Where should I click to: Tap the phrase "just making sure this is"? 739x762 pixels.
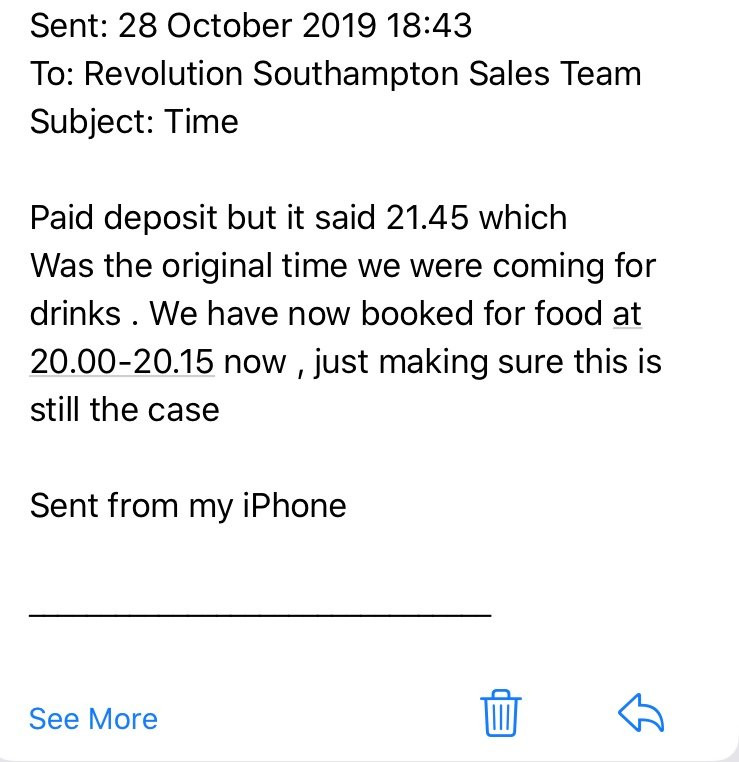coord(488,363)
